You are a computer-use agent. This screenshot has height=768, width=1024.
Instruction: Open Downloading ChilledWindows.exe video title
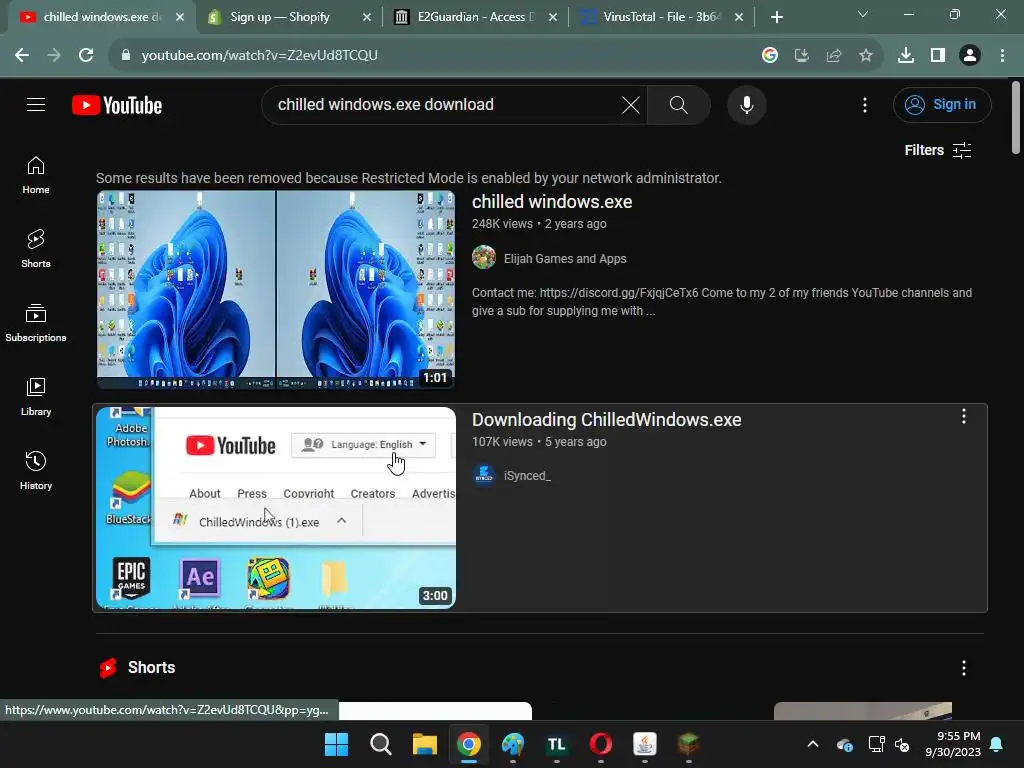click(607, 420)
